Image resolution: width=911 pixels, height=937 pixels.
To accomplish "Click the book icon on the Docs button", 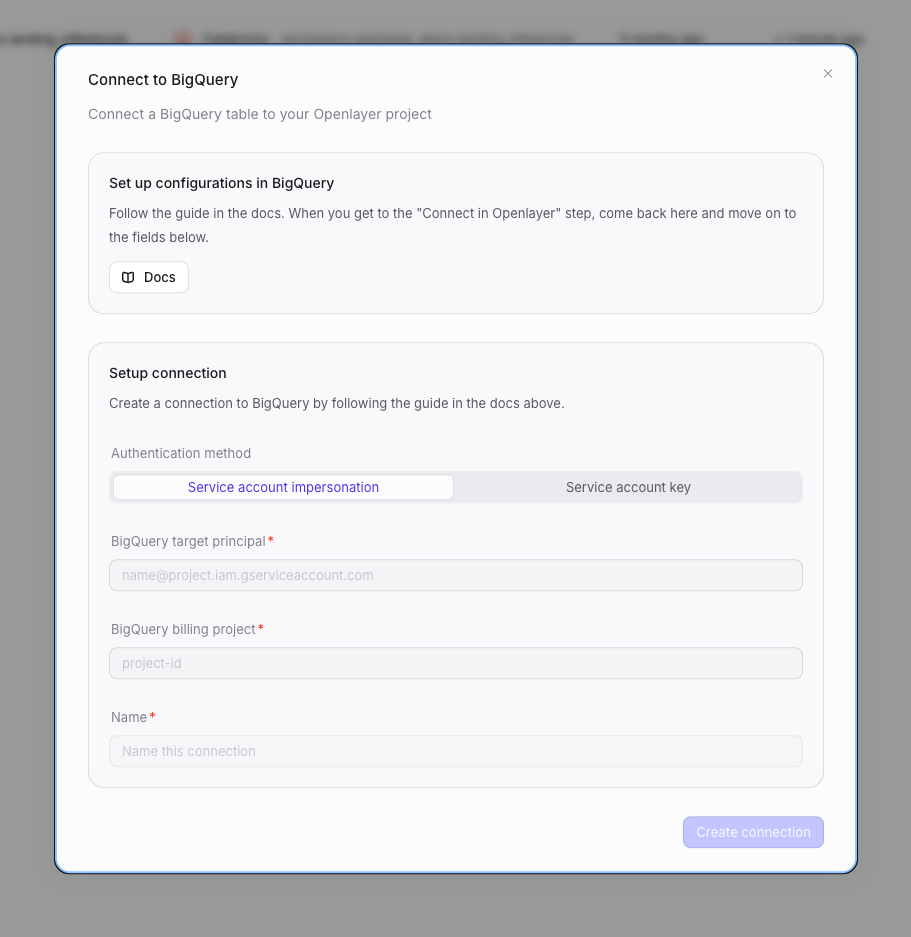I will (127, 277).
